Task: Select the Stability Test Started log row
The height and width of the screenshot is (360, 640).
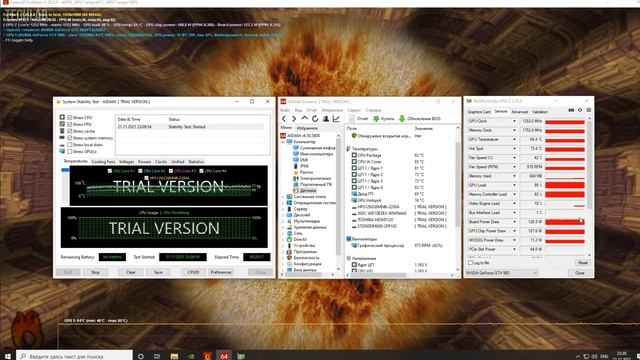Action: (x=191, y=127)
